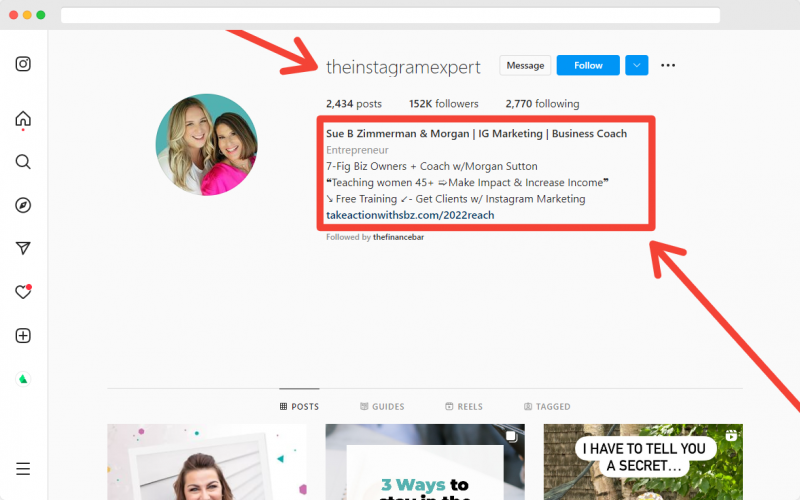Select the POSTS tab
The image size is (800, 500).
point(299,406)
